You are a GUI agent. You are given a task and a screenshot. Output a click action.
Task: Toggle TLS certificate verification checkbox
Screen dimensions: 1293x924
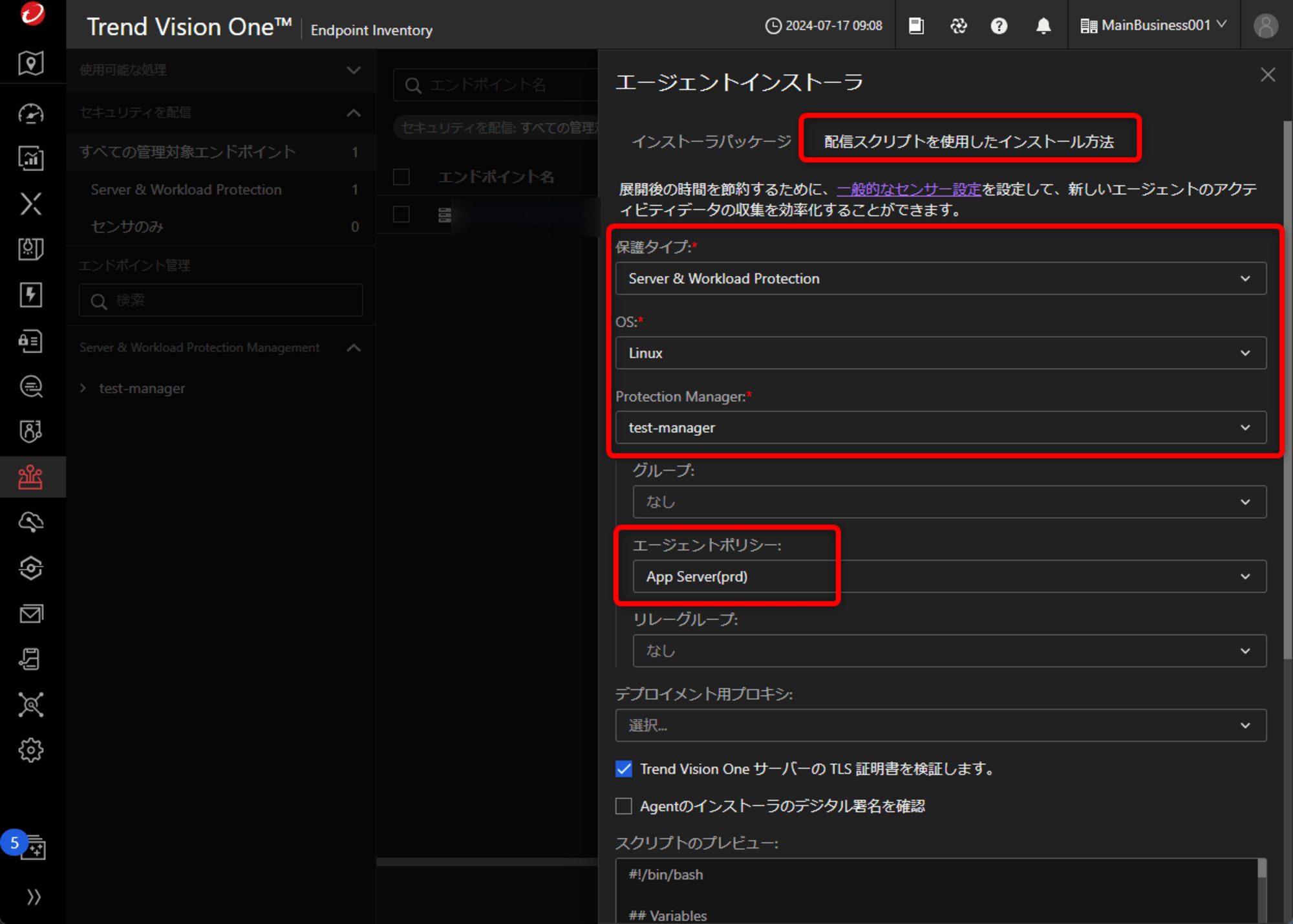tap(624, 769)
